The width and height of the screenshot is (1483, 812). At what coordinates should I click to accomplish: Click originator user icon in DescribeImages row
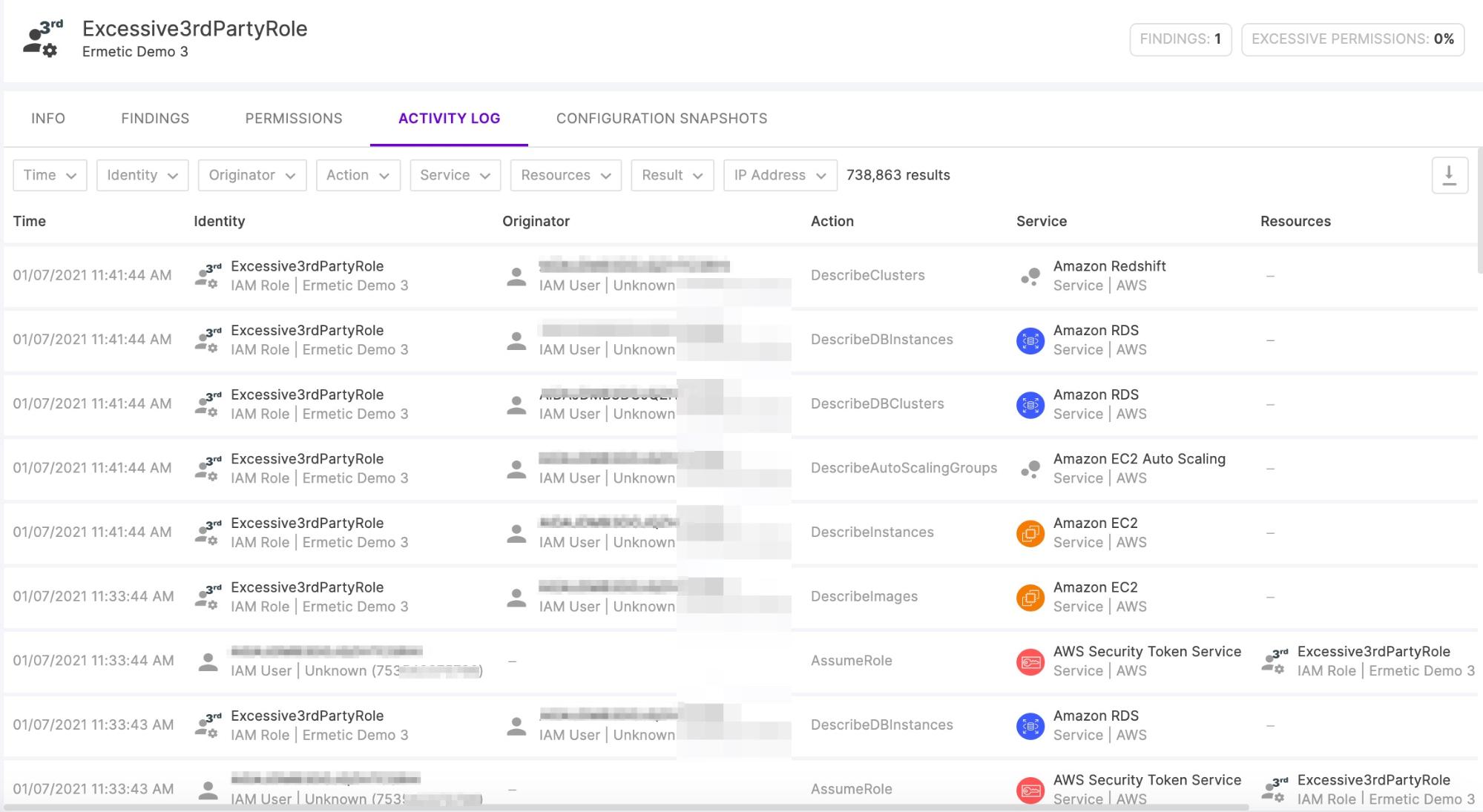[x=516, y=598]
